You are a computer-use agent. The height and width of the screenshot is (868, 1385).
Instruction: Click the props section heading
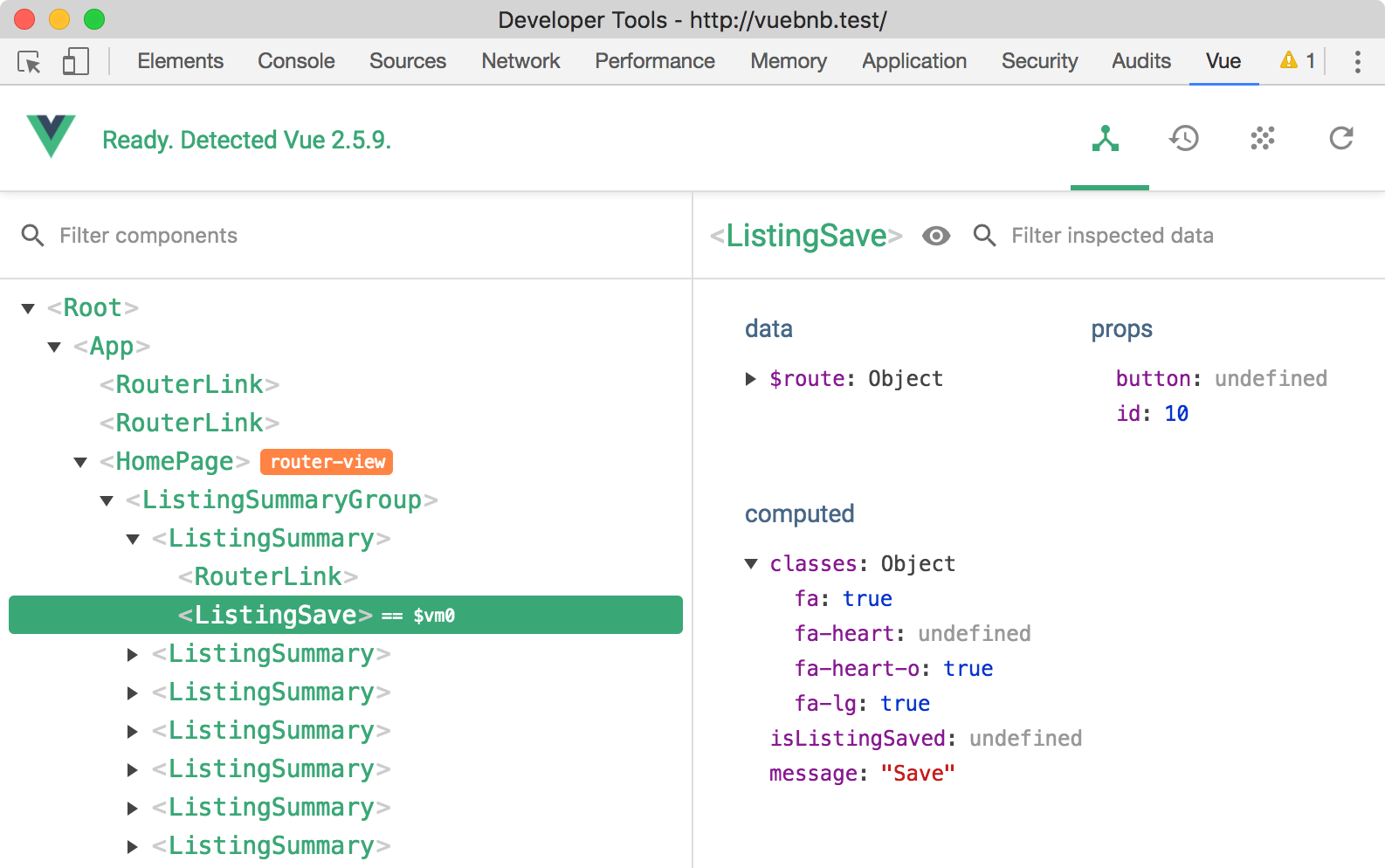point(1121,329)
